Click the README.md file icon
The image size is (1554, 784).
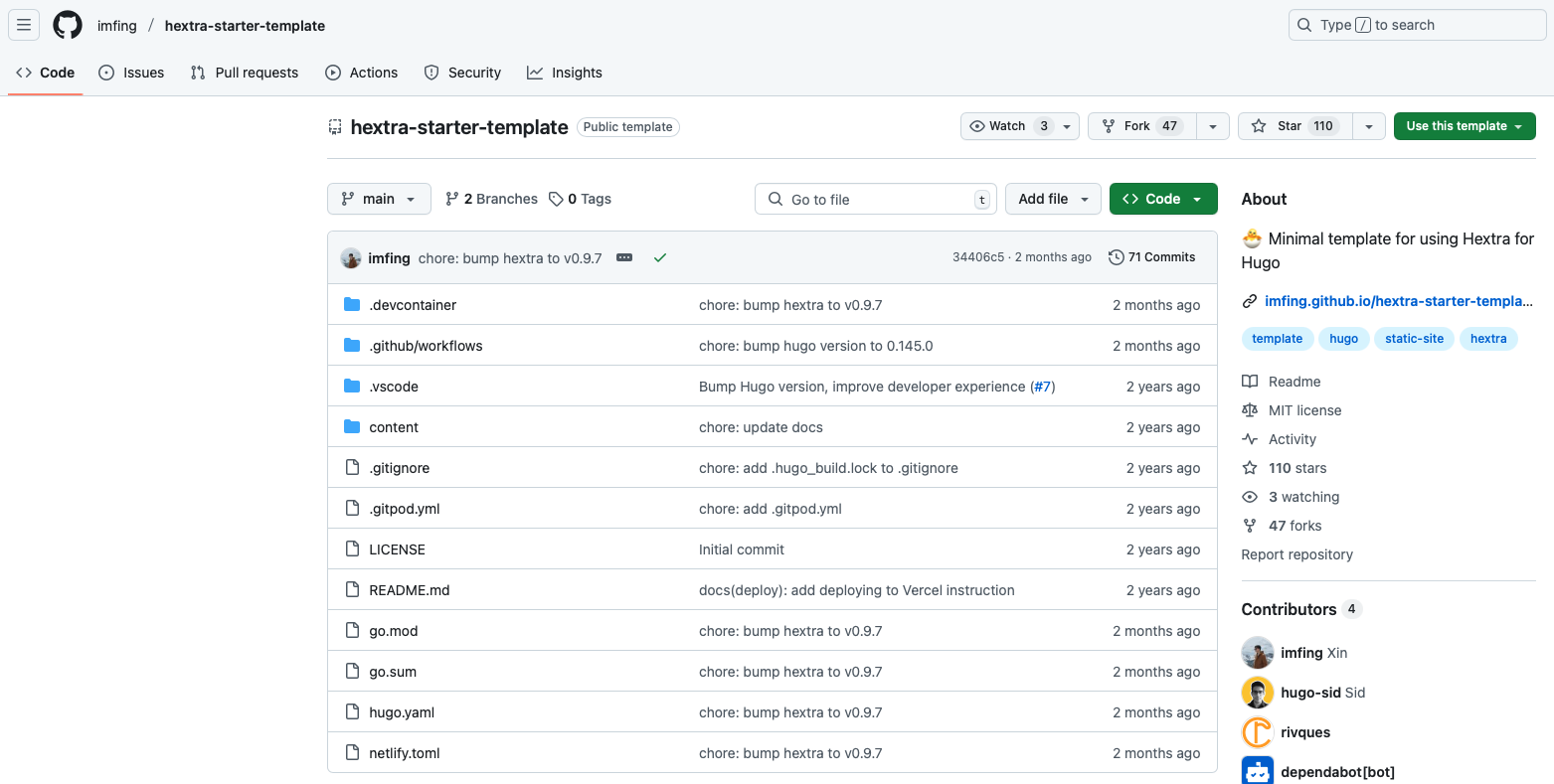tap(352, 589)
